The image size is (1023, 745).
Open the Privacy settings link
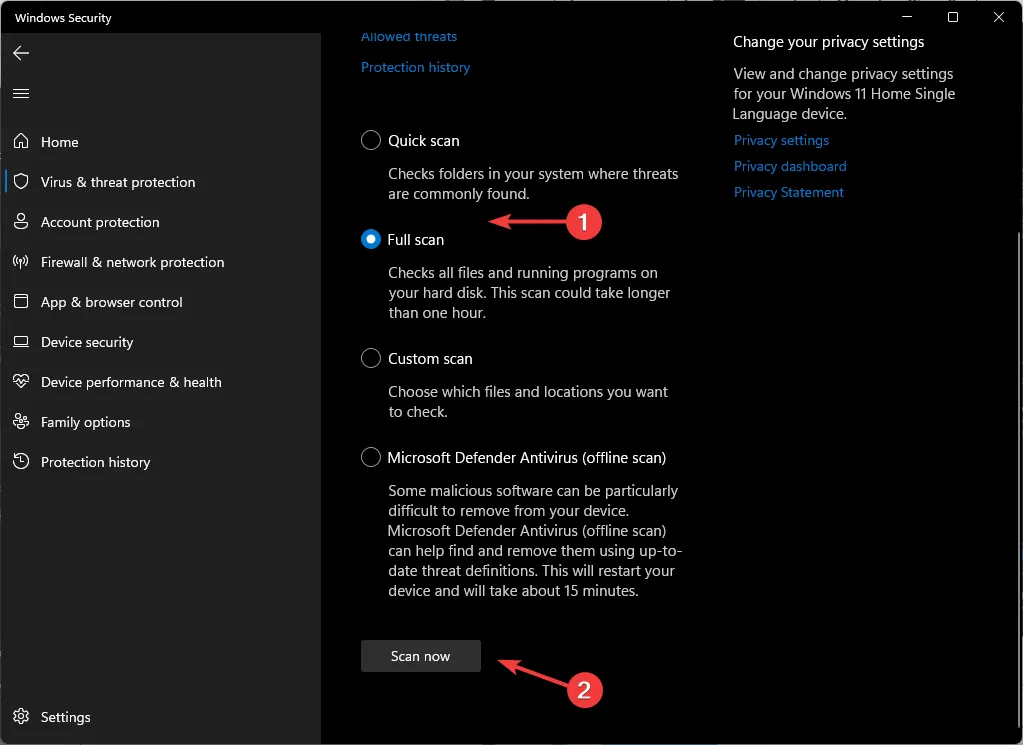click(781, 140)
